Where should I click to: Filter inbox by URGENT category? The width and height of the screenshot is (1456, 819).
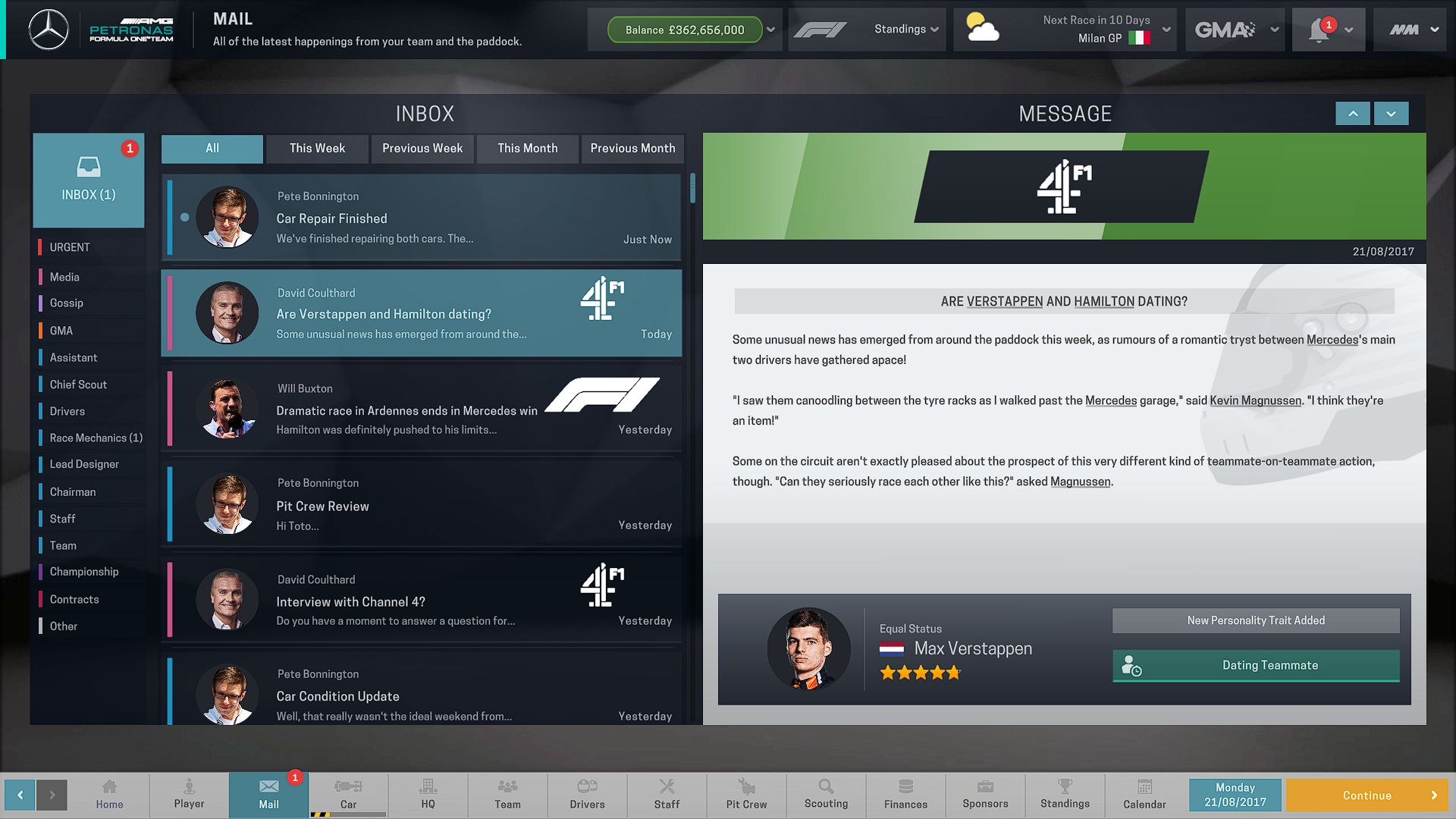click(70, 247)
